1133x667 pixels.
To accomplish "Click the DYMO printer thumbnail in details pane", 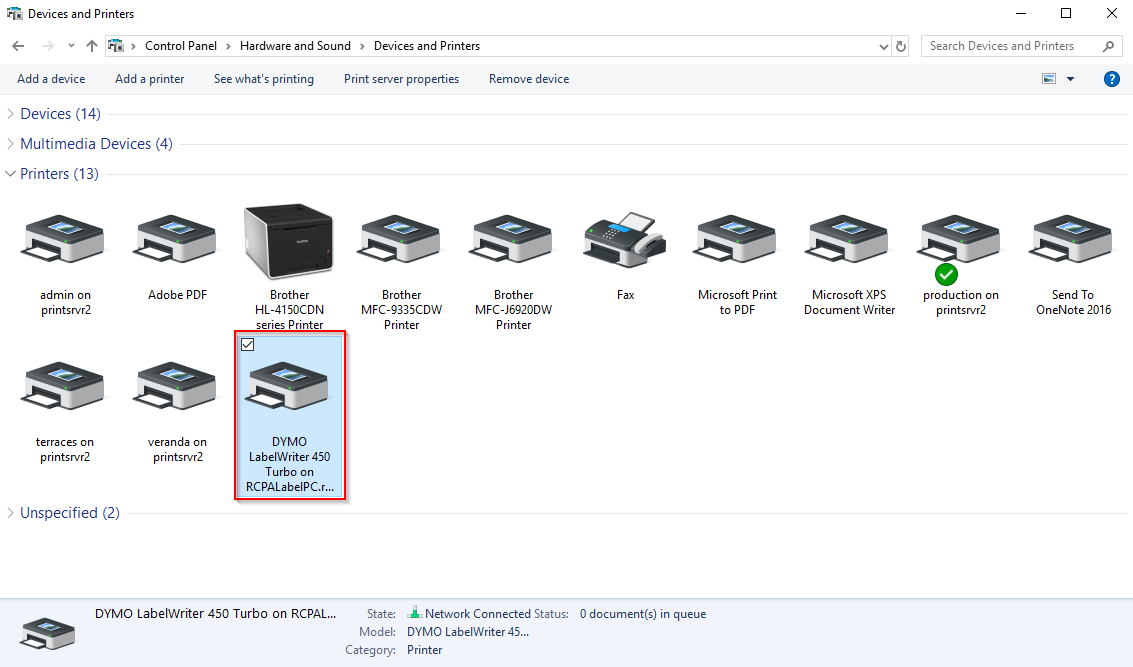I will 47,633.
